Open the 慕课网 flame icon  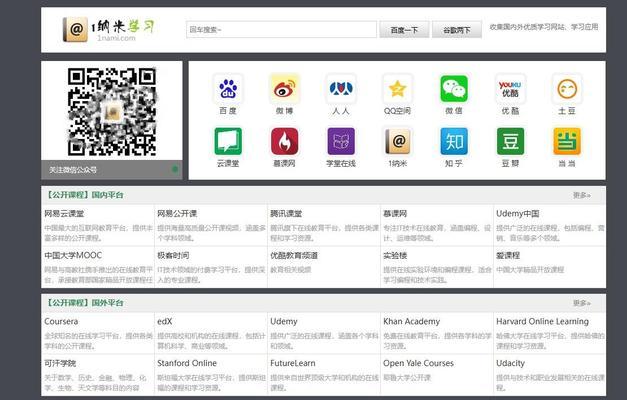(x=284, y=141)
